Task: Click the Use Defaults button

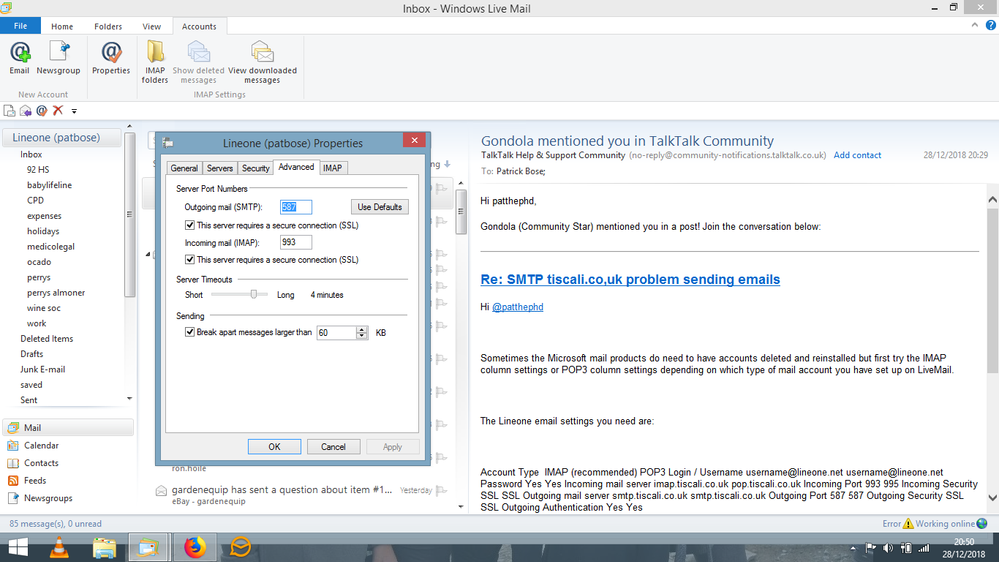Action: tap(379, 207)
